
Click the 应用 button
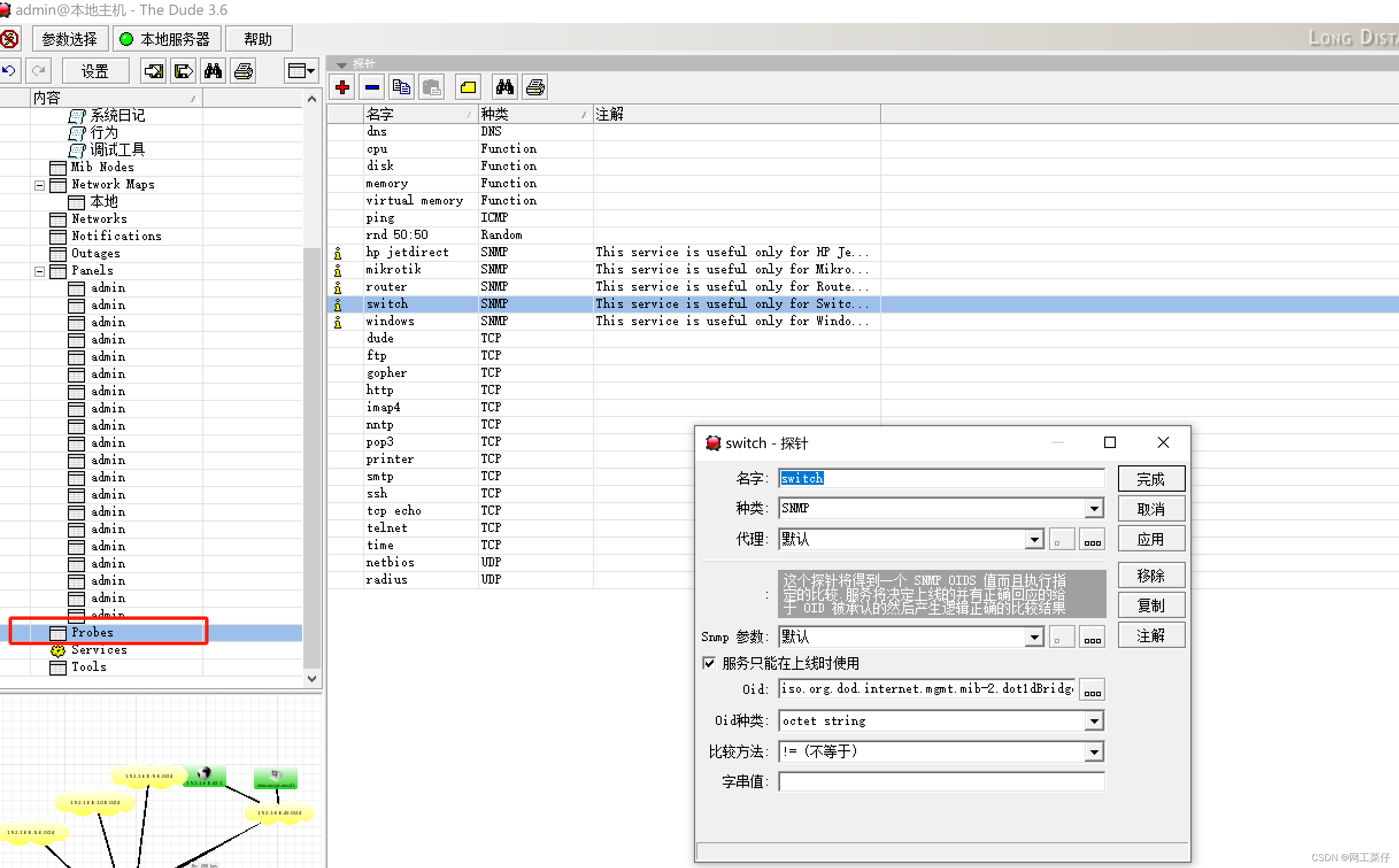pyautogui.click(x=1151, y=539)
